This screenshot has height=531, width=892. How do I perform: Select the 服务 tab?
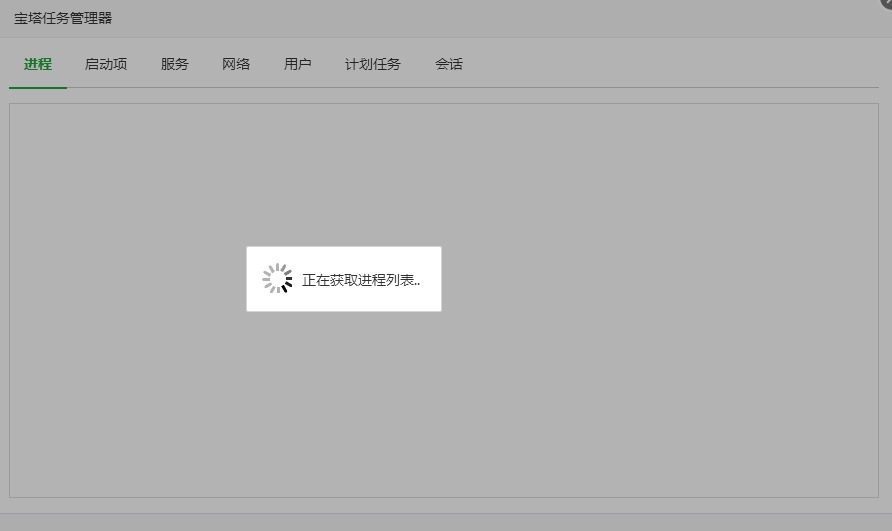coord(174,64)
